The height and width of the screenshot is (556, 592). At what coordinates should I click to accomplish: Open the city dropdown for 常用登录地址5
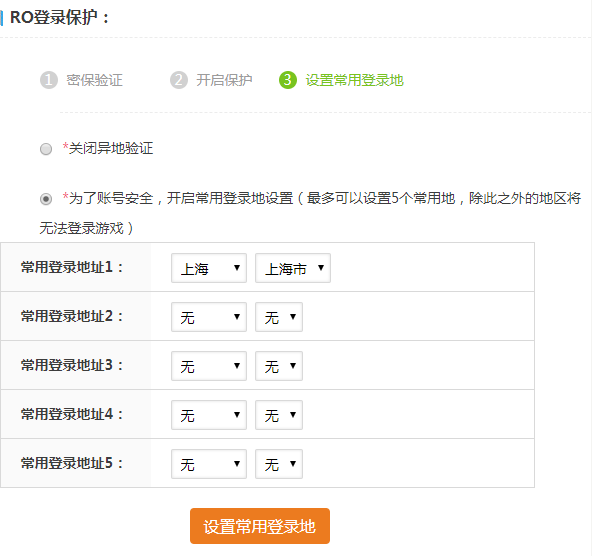click(x=279, y=464)
